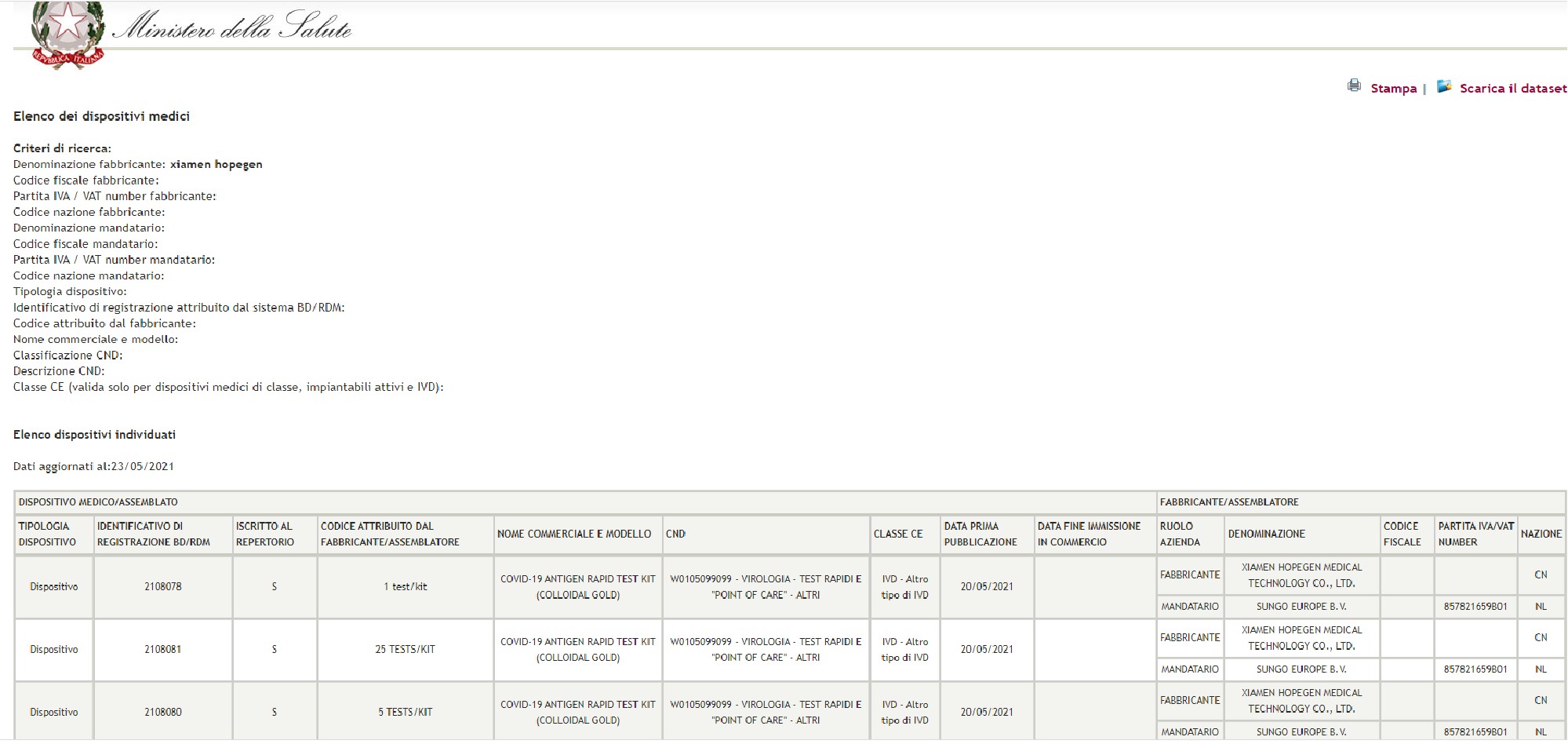Click the Classe CE search criteria line

[228, 387]
